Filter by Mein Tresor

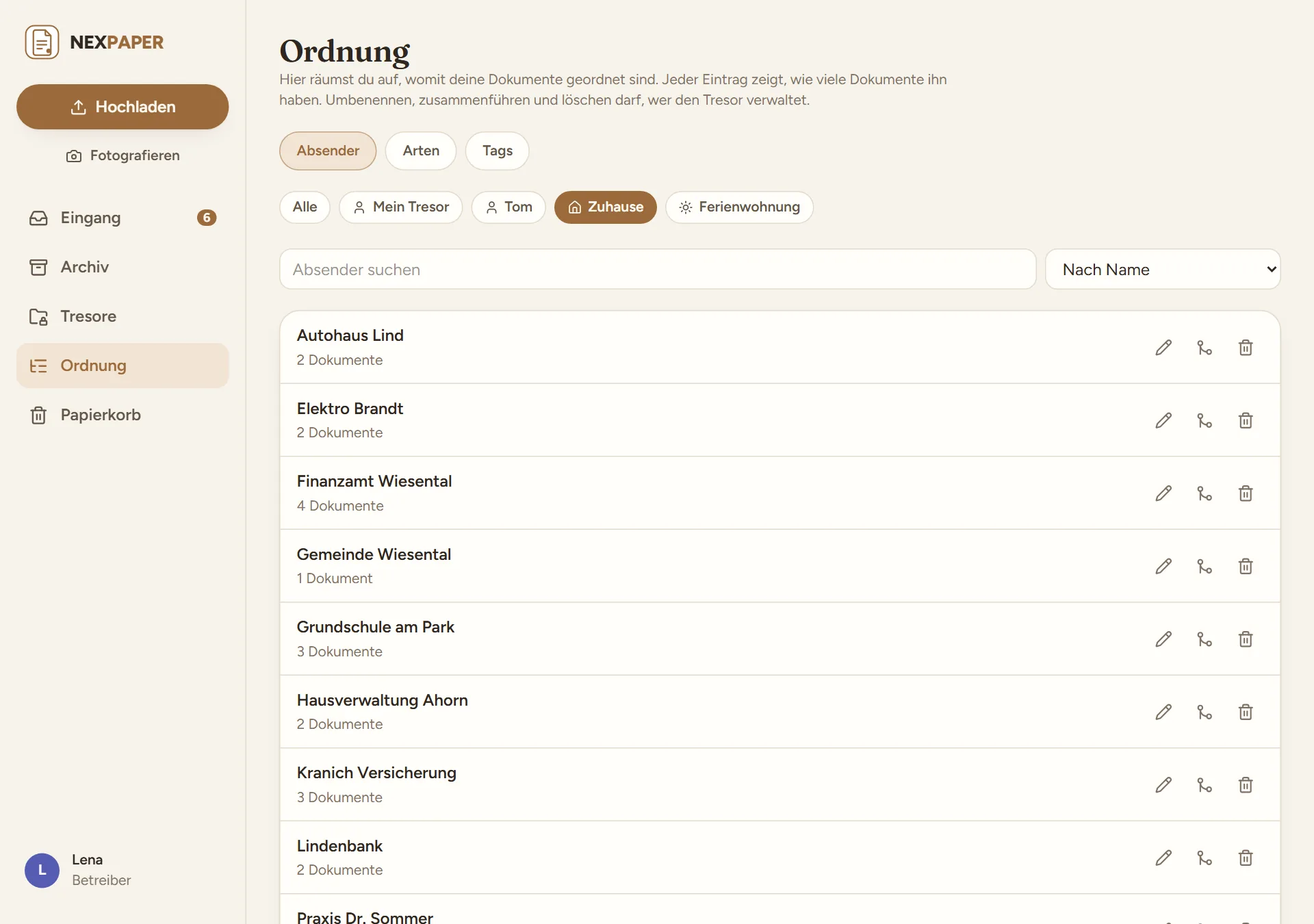click(401, 207)
